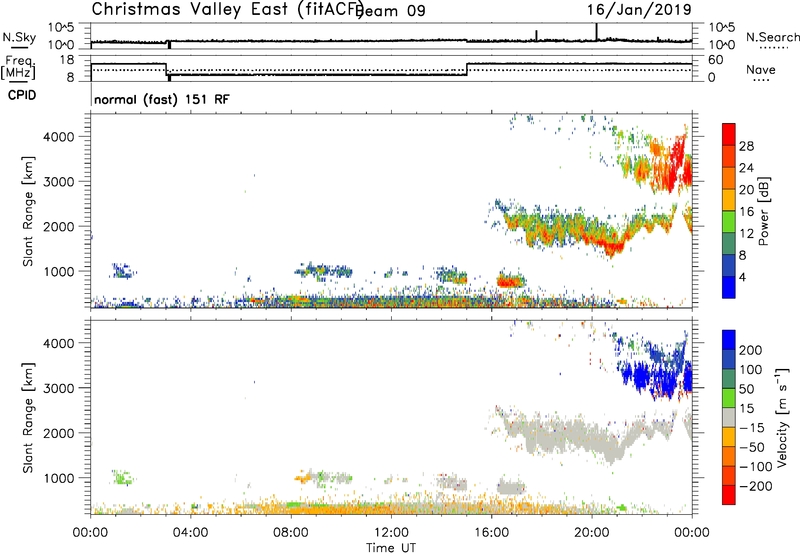This screenshot has width=800, height=554.
Task: Select the 'N.Sky' legend label
Action: click(x=19, y=37)
